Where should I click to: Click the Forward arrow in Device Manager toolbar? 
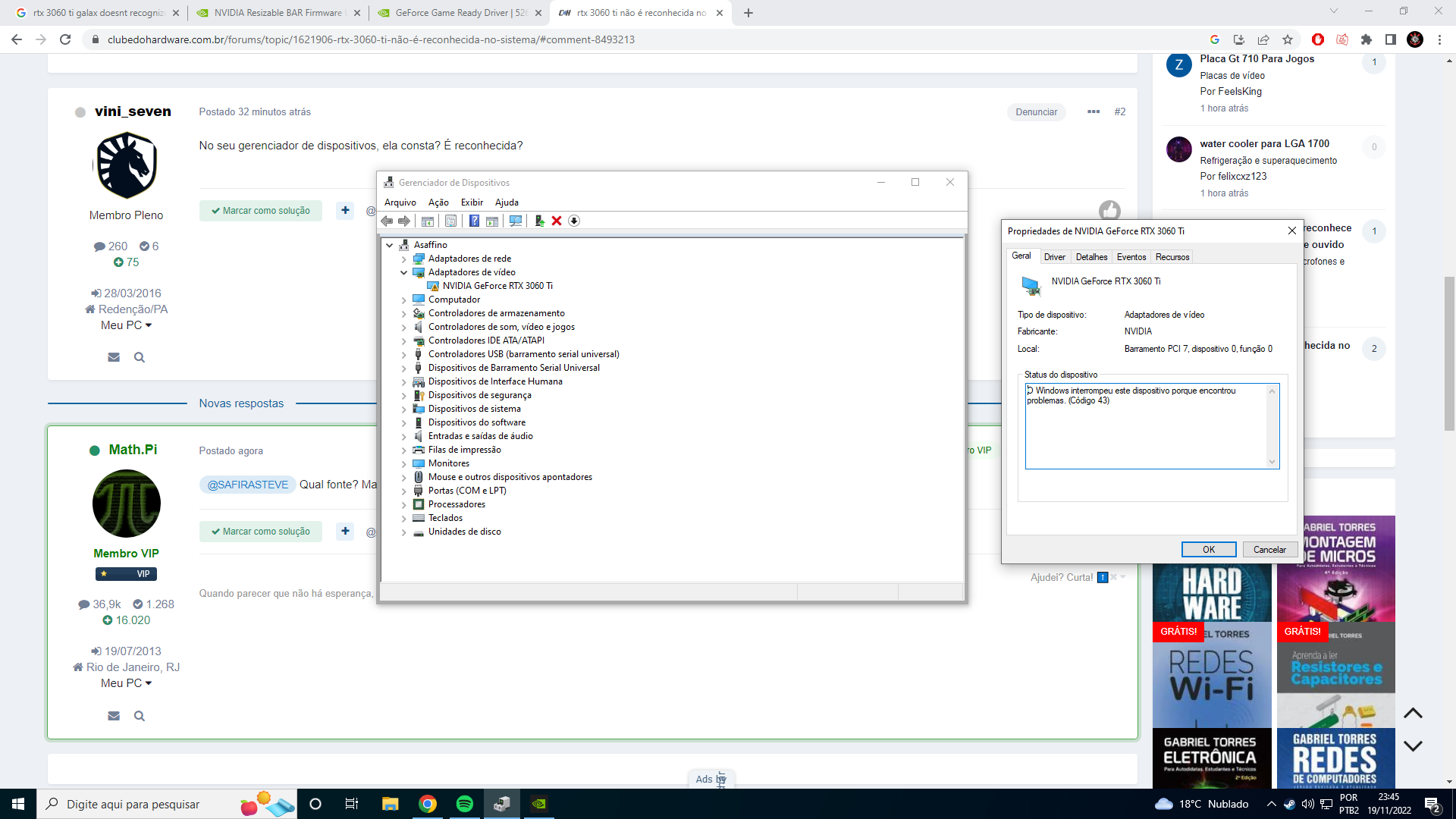pyautogui.click(x=404, y=221)
